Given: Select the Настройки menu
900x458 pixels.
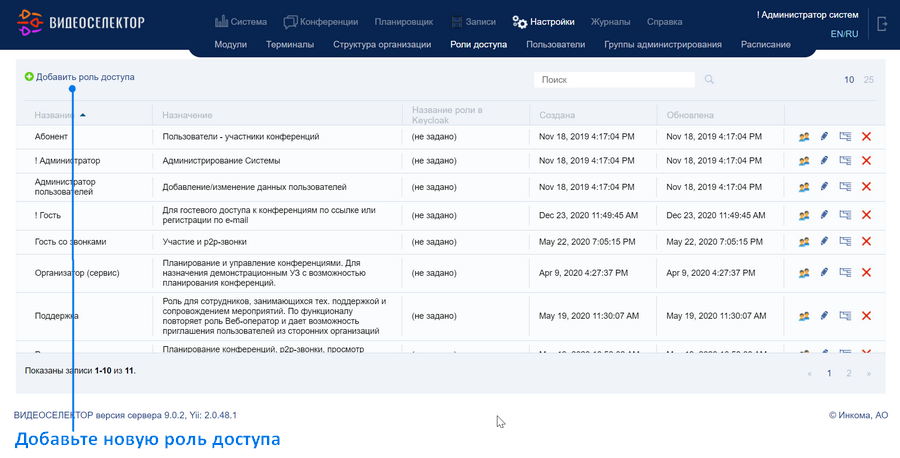Looking at the screenshot, I should point(543,22).
